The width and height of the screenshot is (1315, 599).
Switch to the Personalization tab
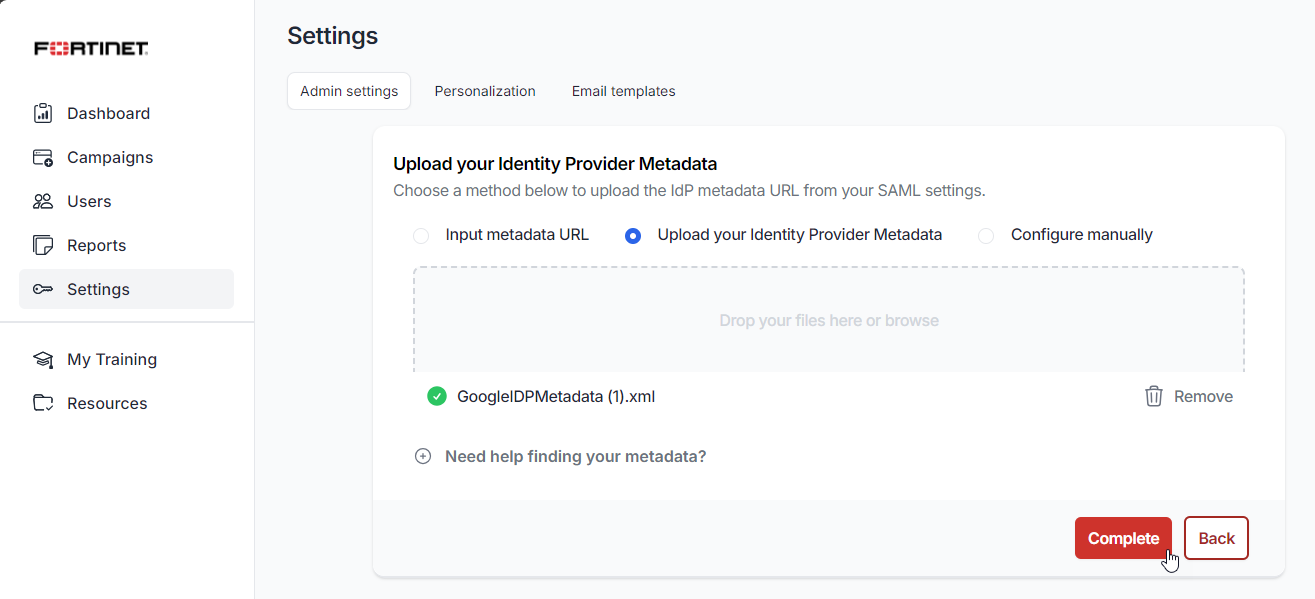[485, 91]
